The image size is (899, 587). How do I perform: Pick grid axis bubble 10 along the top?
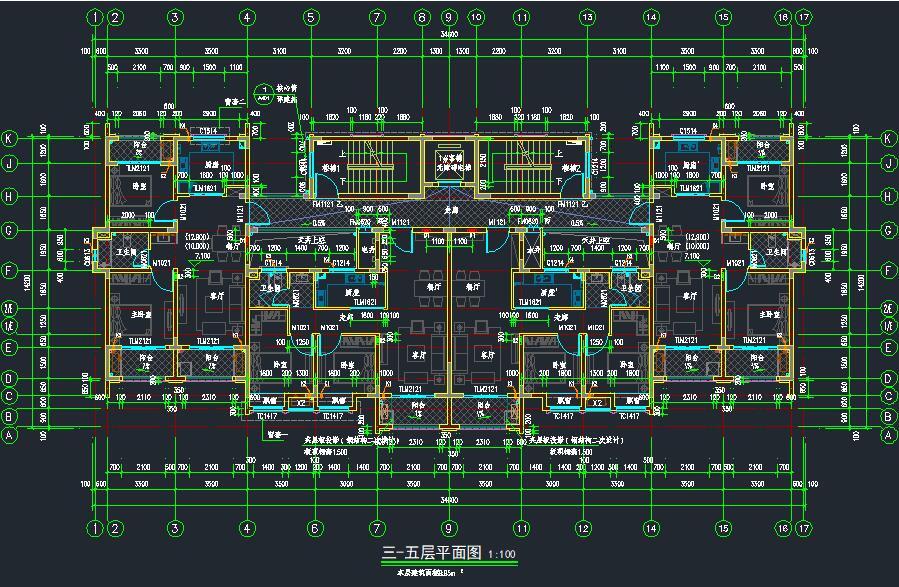[x=476, y=17]
